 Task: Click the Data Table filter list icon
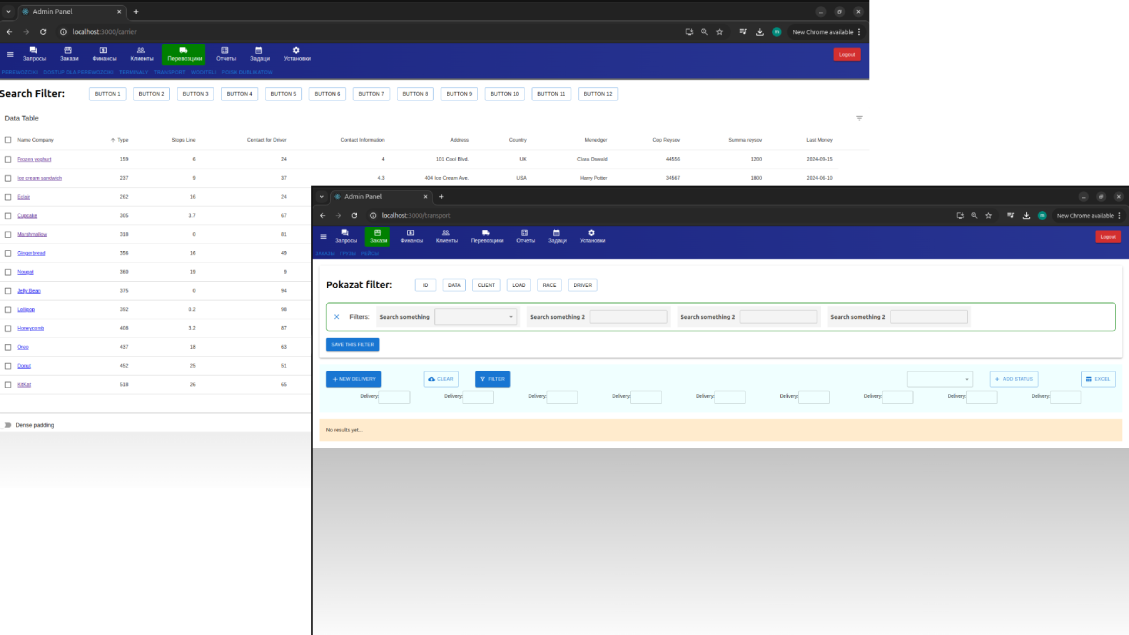[x=859, y=118]
